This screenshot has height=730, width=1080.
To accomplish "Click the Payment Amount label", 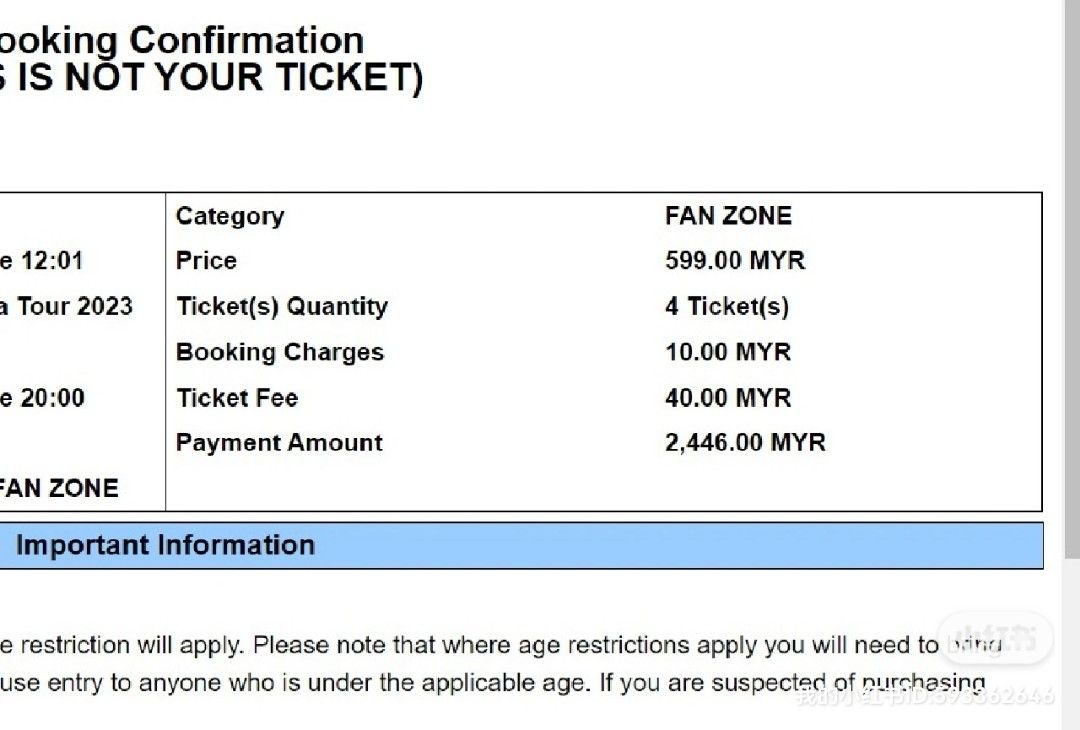I will coord(279,443).
